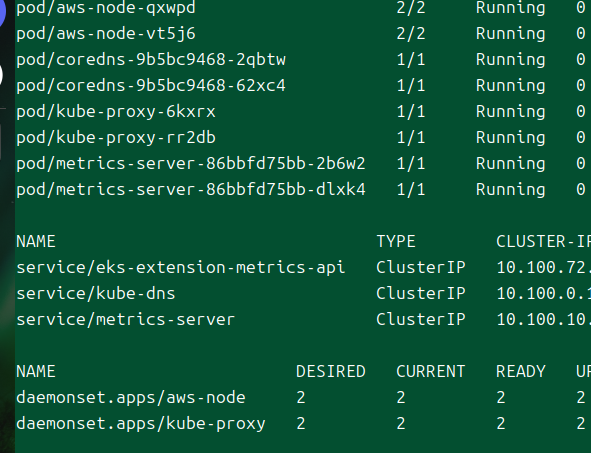Click 1/1 ready value for kube-proxy-6kxrx
This screenshot has width=591, height=453.
click(x=411, y=112)
